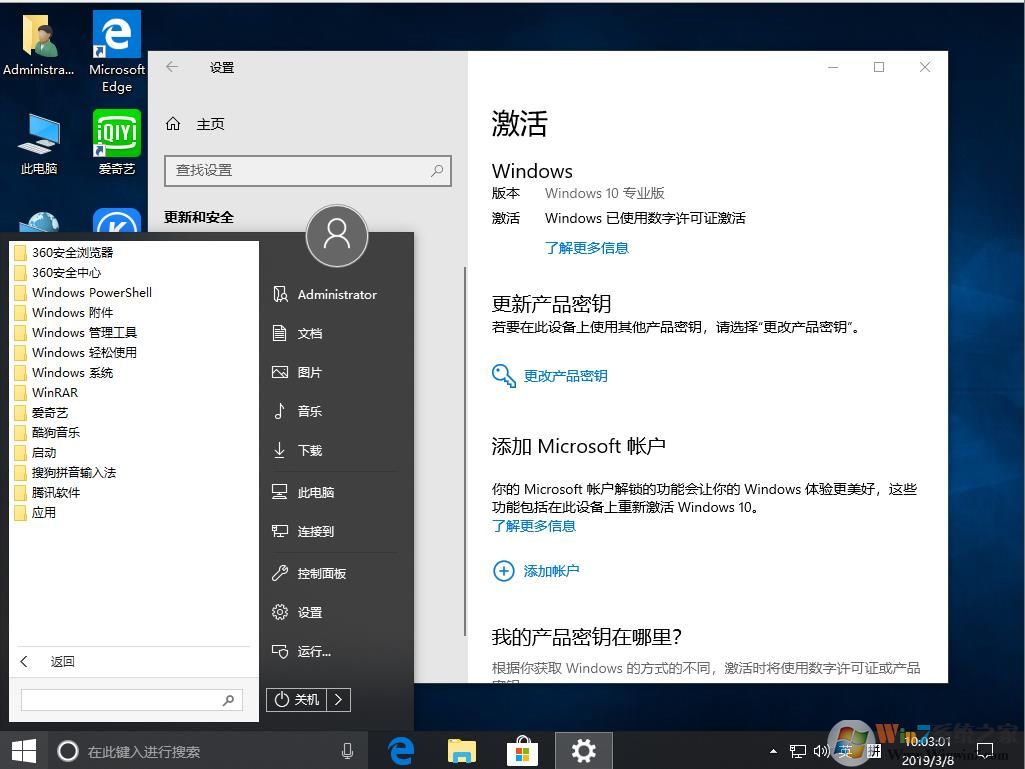Expand the Windows 附件 folder
The width and height of the screenshot is (1025, 769).
72,313
